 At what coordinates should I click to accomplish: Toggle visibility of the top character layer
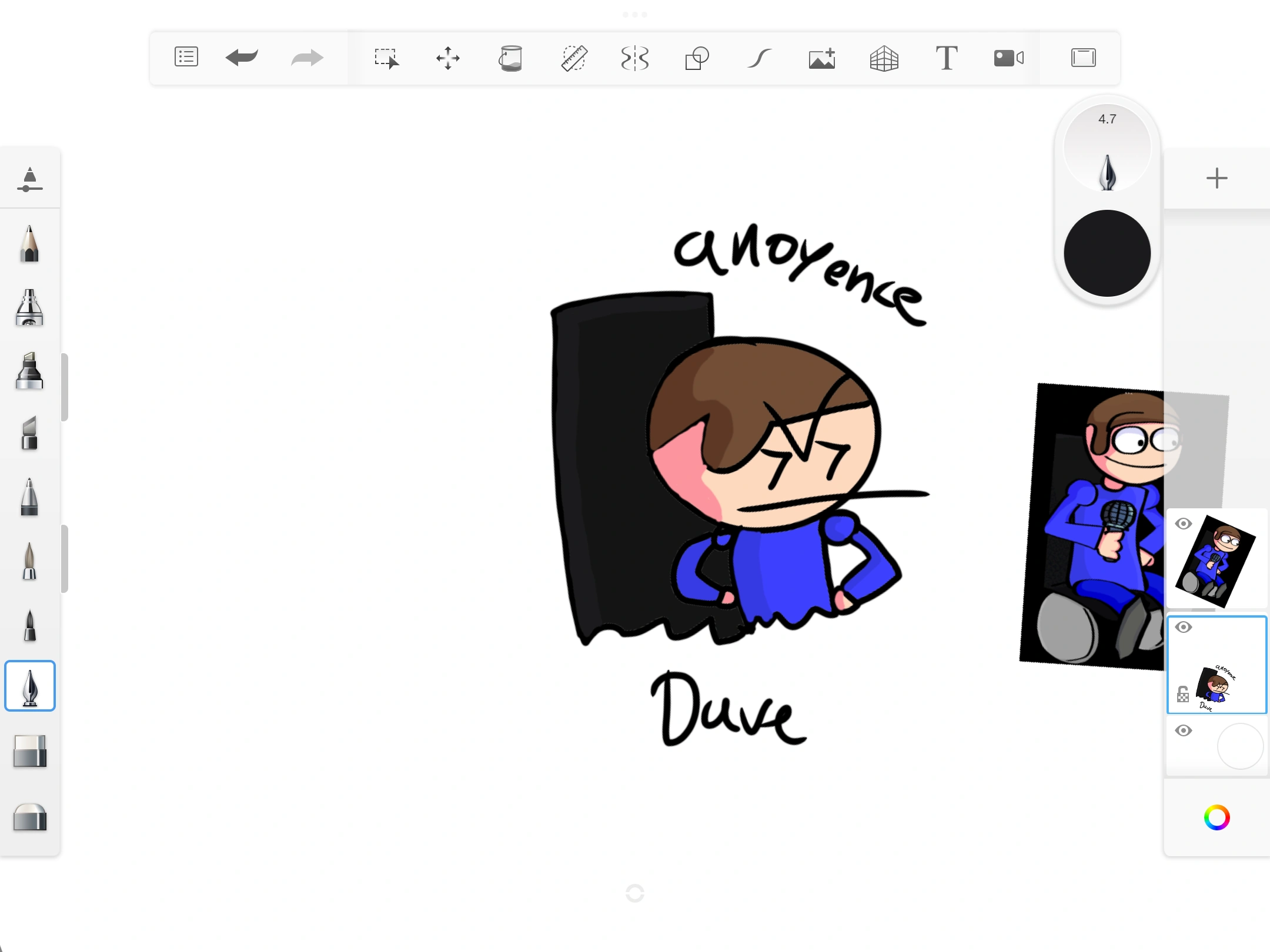(1184, 522)
